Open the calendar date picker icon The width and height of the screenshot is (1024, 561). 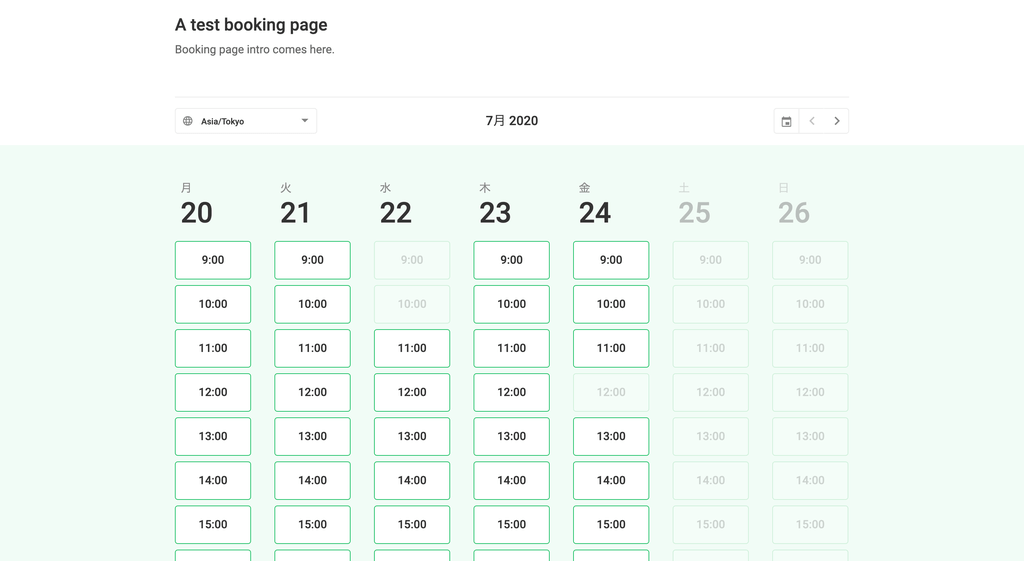click(x=786, y=121)
